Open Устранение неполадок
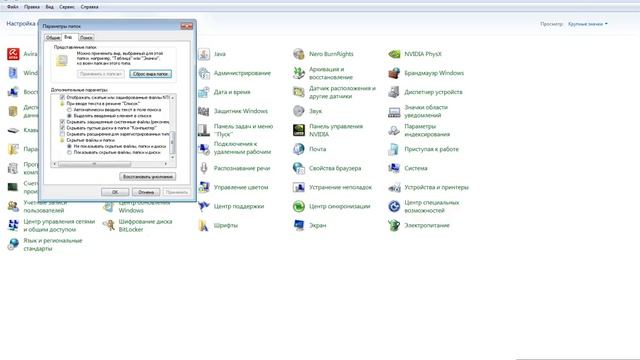 [x=333, y=187]
